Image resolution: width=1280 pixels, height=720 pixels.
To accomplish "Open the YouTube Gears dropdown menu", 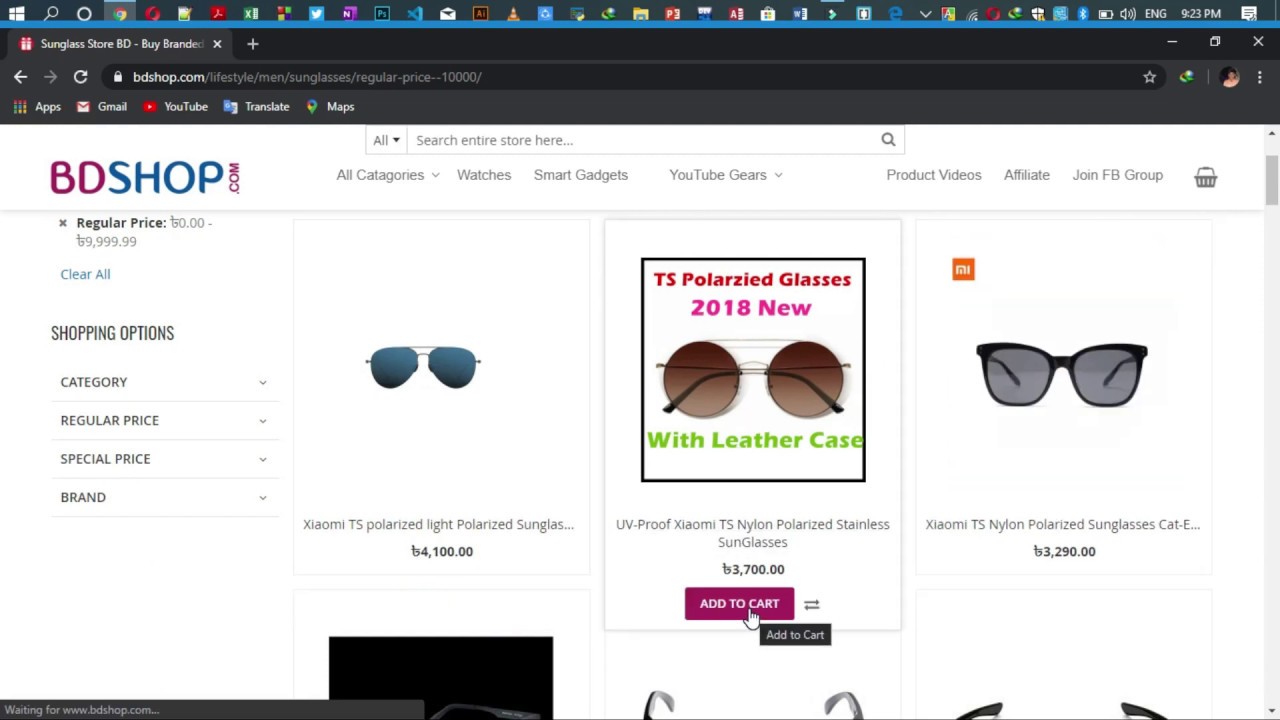I will (x=726, y=175).
